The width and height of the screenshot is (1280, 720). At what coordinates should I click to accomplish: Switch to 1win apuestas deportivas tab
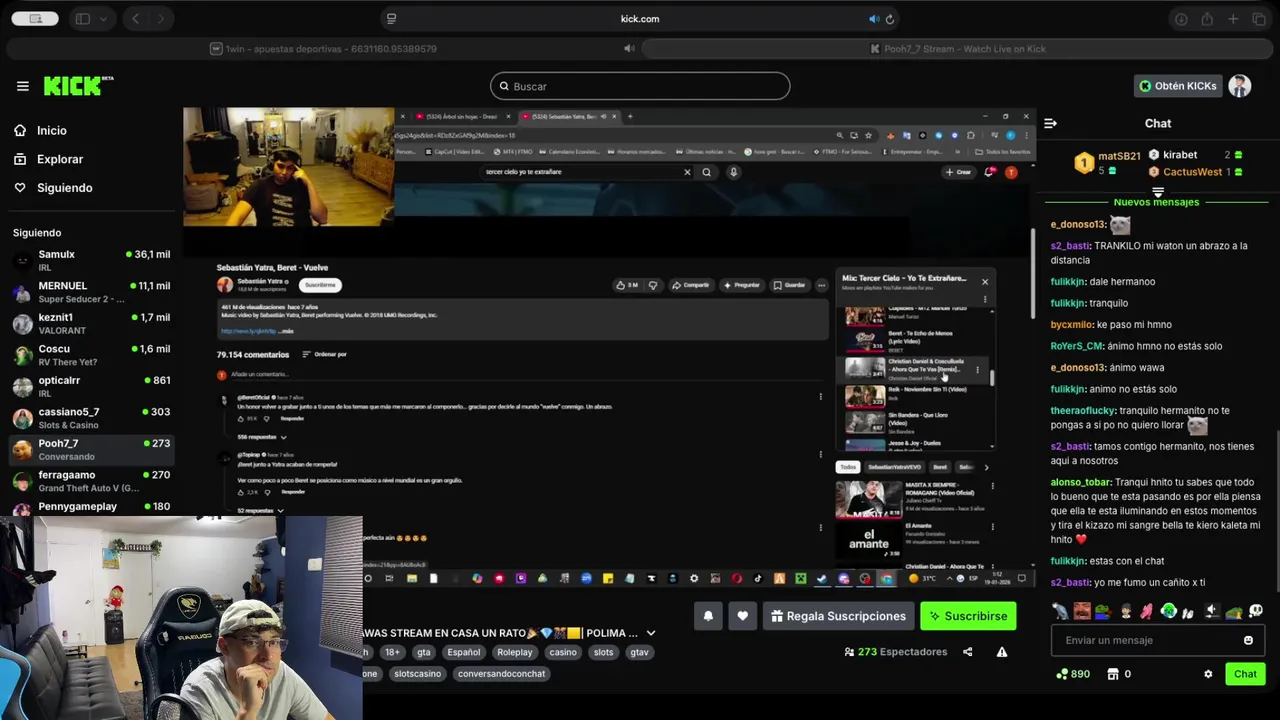(x=323, y=49)
